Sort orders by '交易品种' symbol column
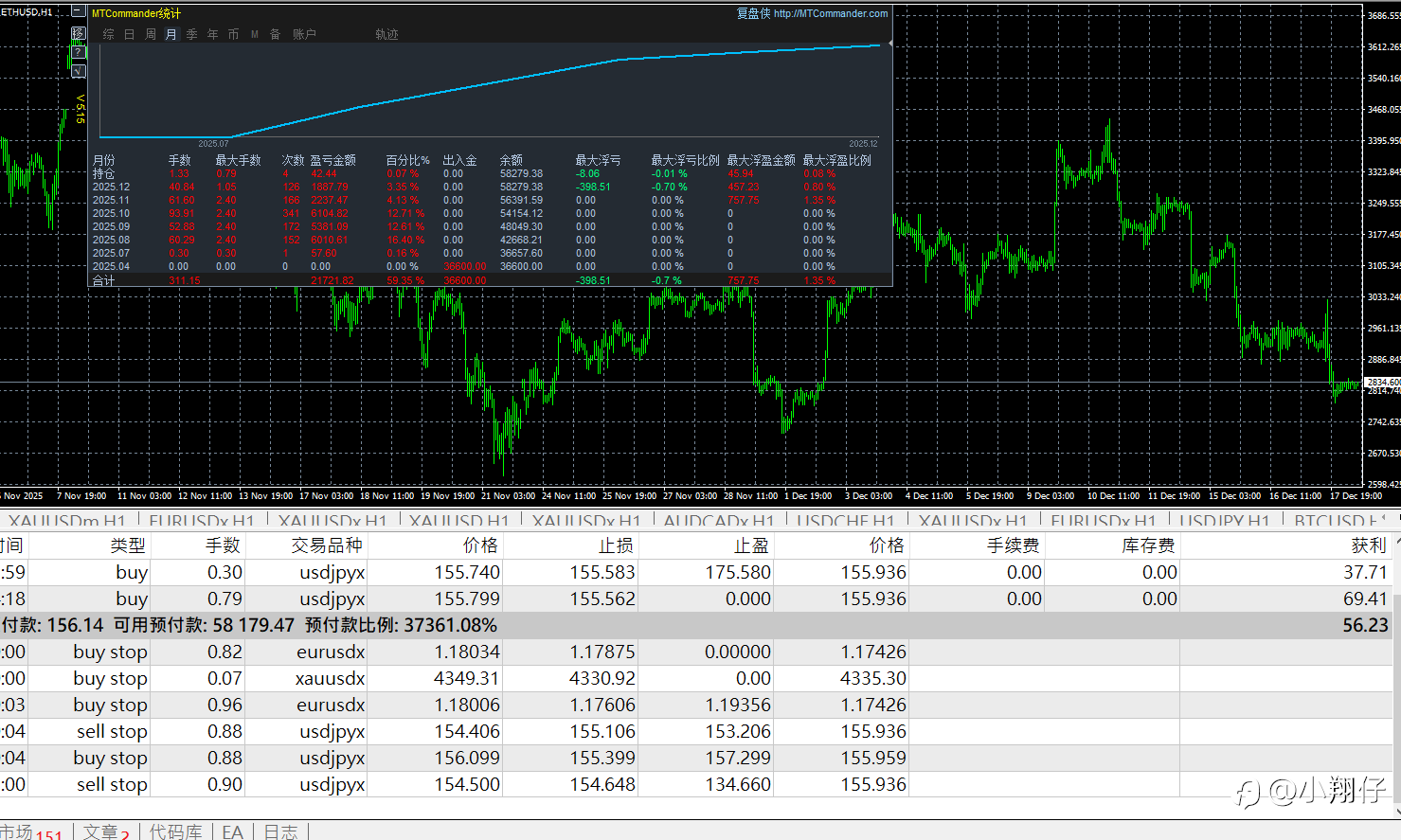This screenshot has height=840, width=1401. point(327,545)
